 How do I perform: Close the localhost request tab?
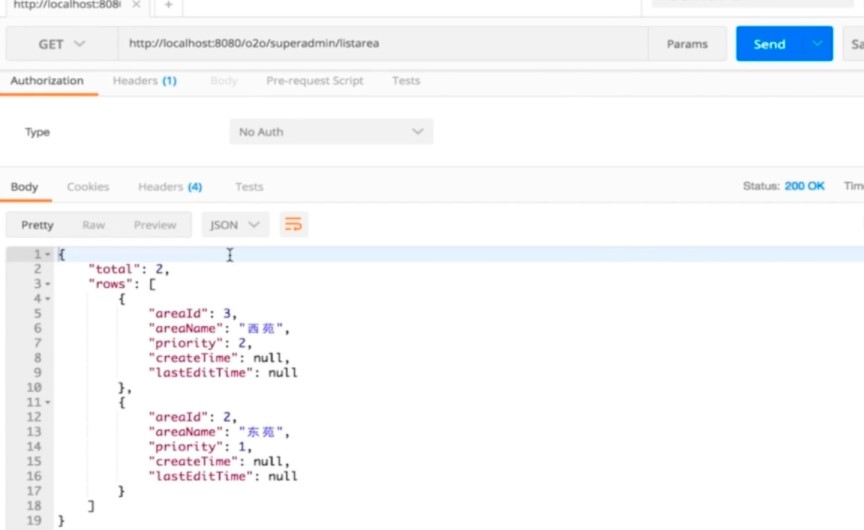pyautogui.click(x=136, y=6)
